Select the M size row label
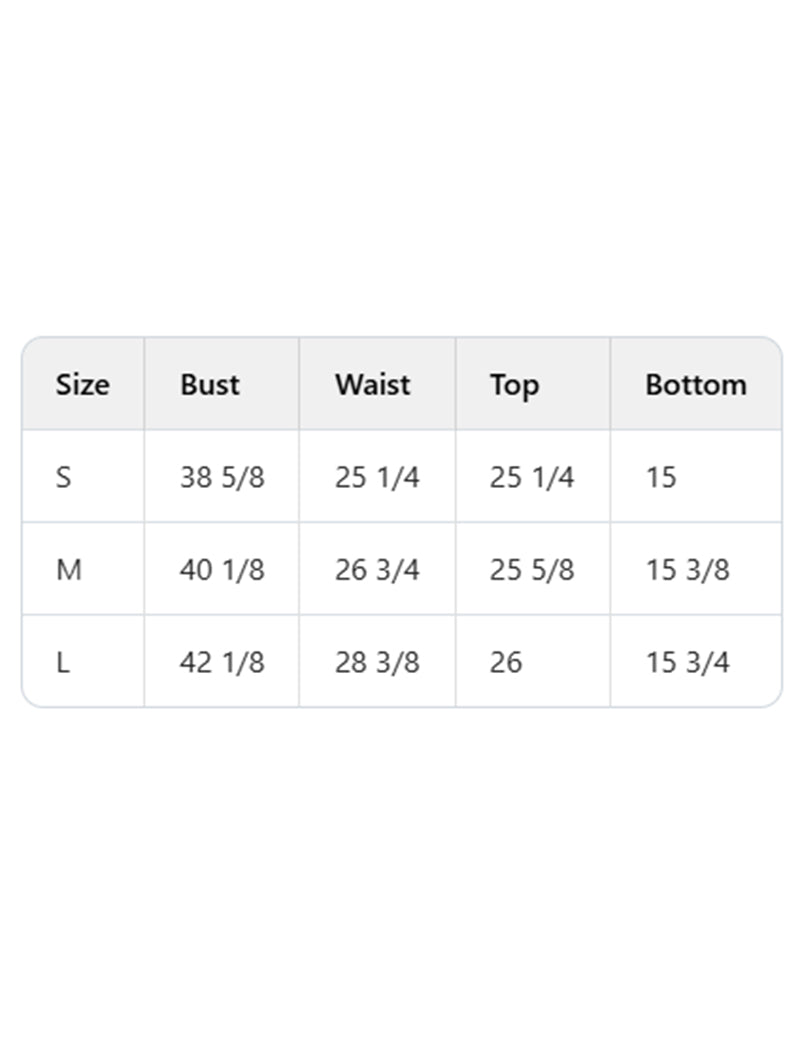The image size is (800, 1050). pos(68,570)
